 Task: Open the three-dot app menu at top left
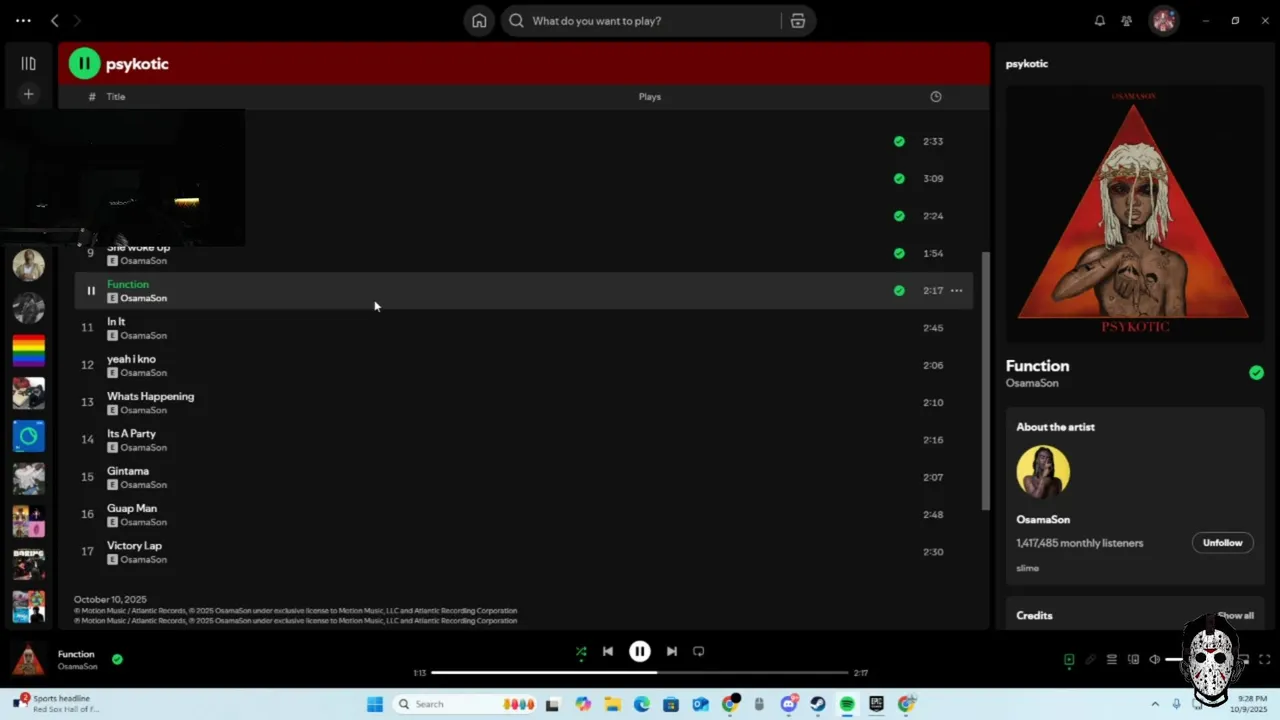(23, 20)
